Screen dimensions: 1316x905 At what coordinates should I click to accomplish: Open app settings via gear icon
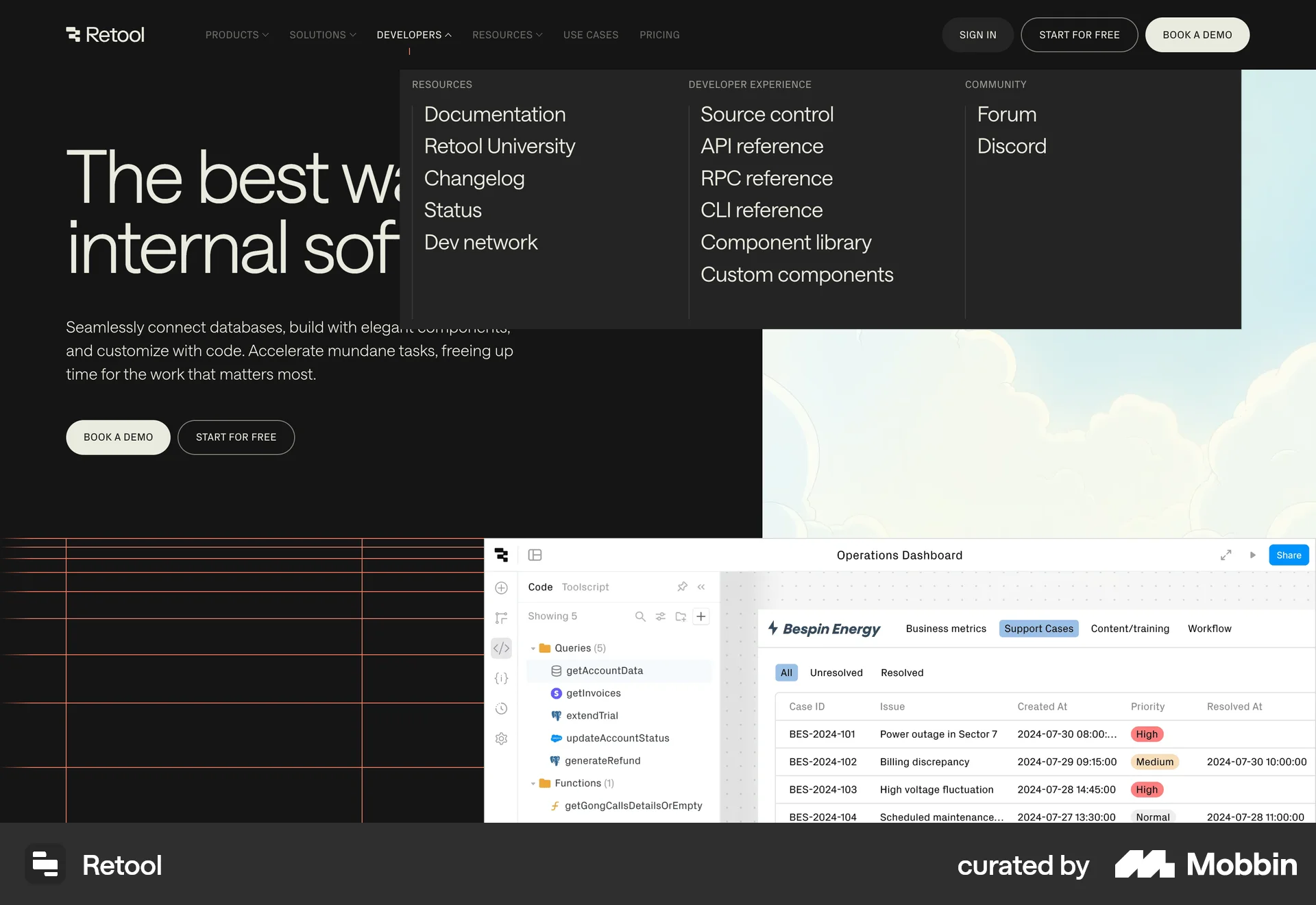501,738
